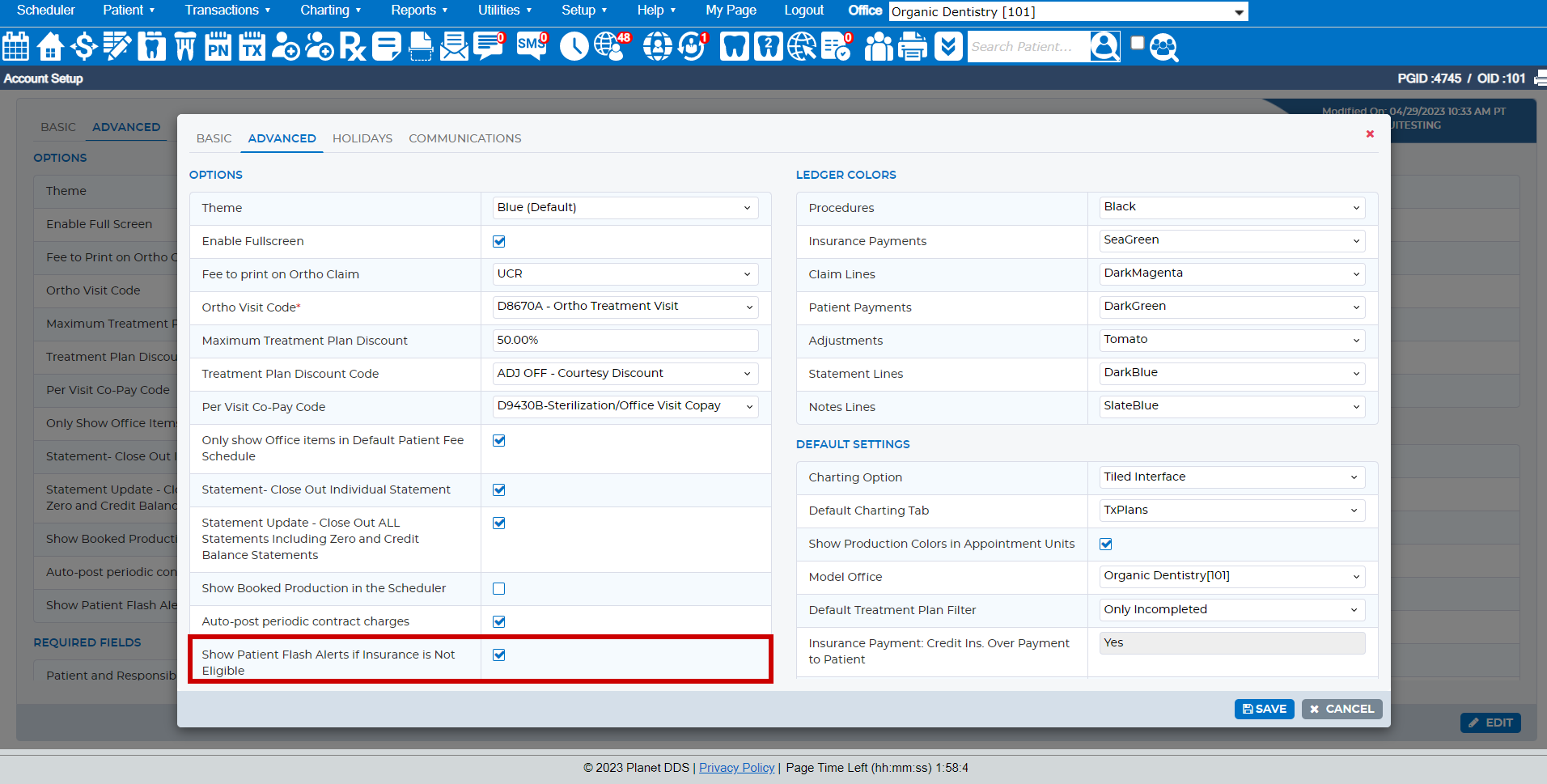The width and height of the screenshot is (1547, 784).
Task: Click the EDIT button behind dialog
Action: [x=1490, y=723]
